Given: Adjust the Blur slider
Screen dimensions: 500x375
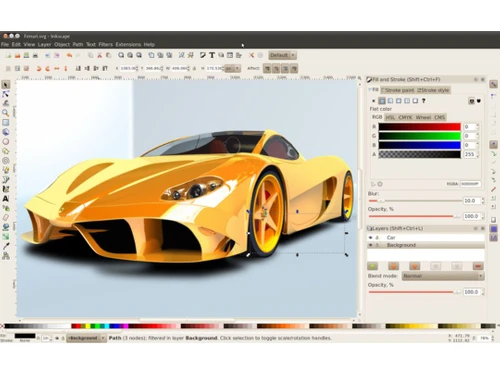Looking at the screenshot, I should [415, 201].
